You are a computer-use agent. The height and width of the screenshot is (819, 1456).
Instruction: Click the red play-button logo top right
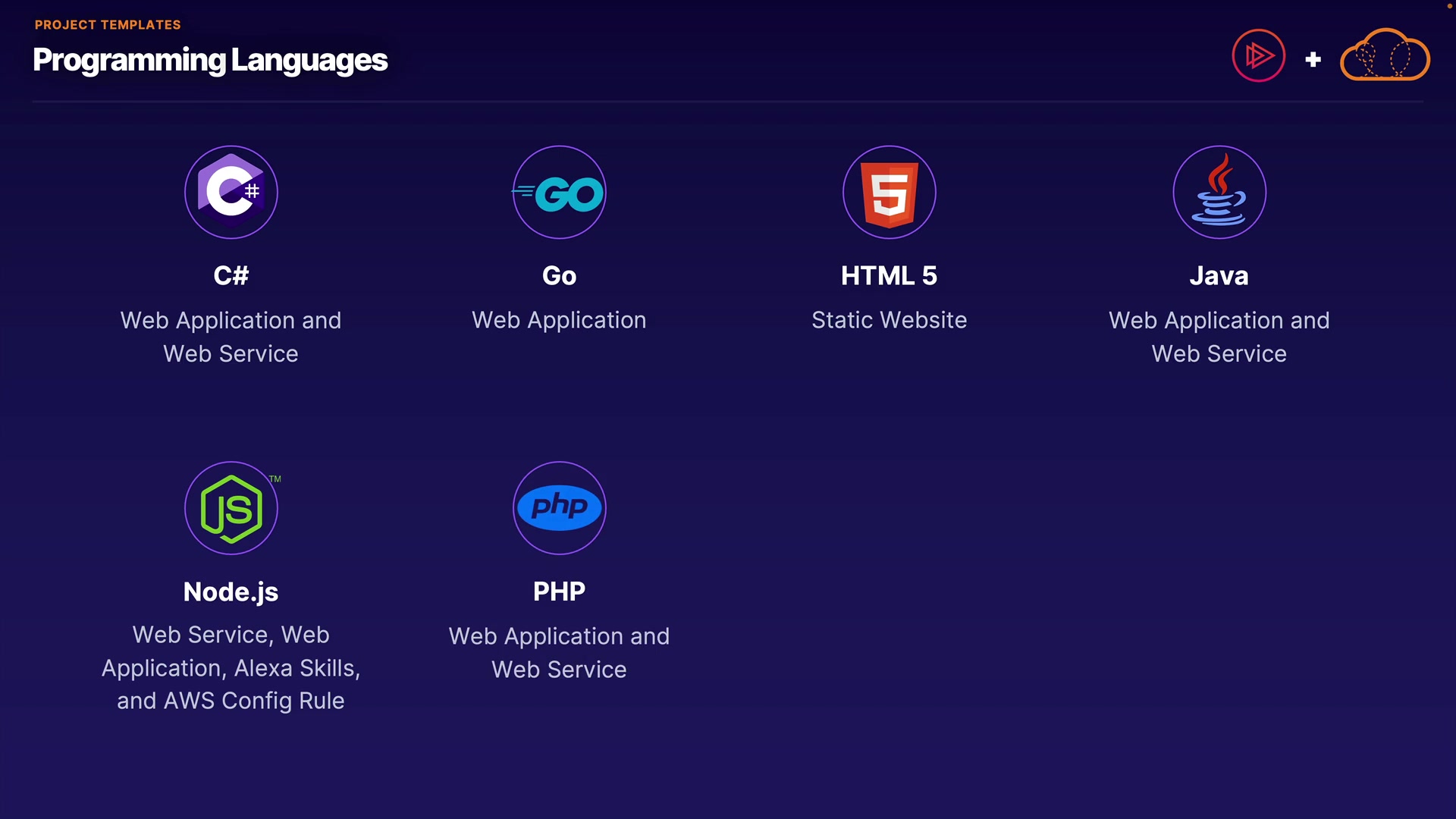pos(1259,56)
